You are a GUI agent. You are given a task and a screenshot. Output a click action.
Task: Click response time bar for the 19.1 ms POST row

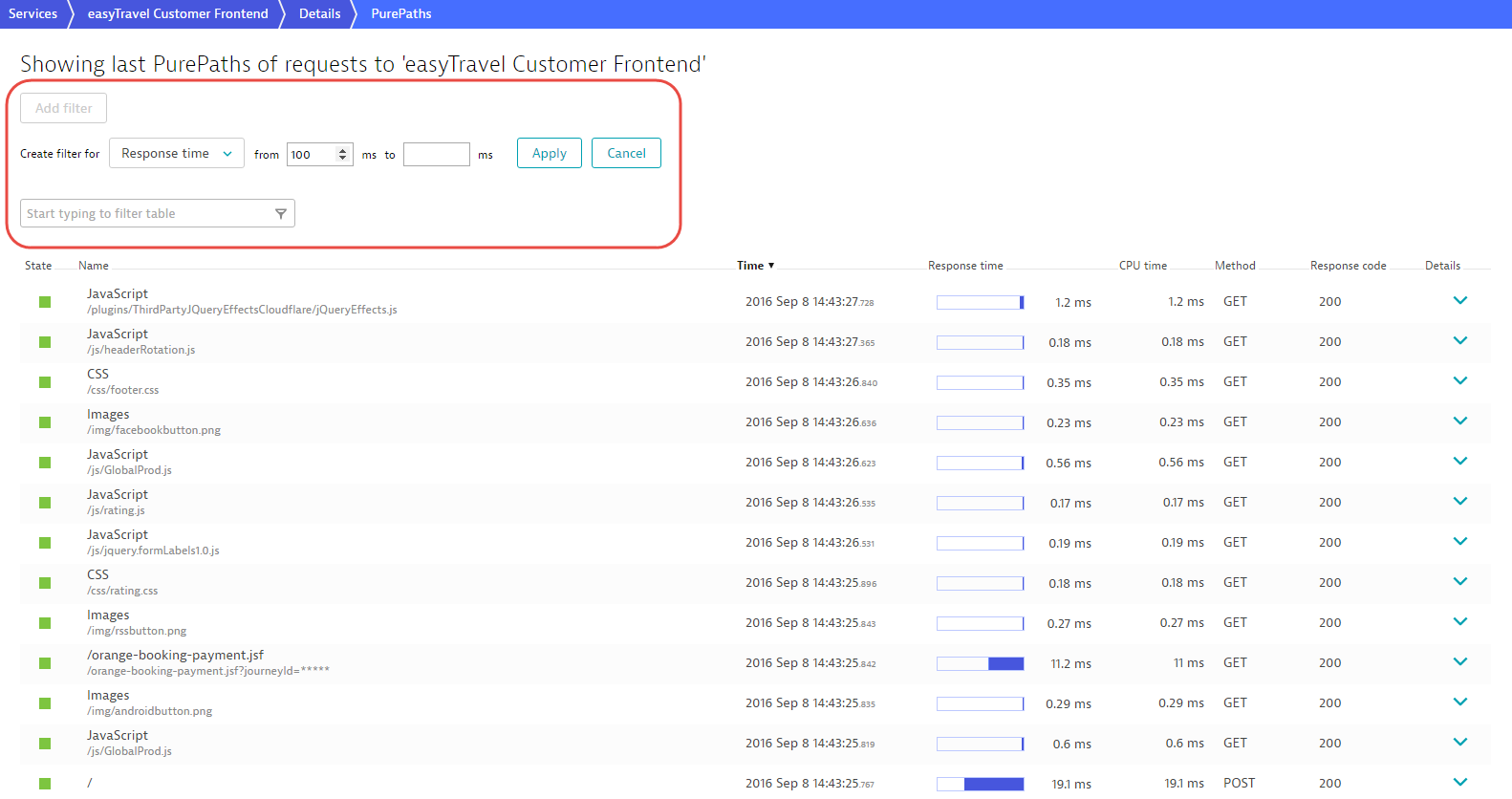(x=981, y=784)
